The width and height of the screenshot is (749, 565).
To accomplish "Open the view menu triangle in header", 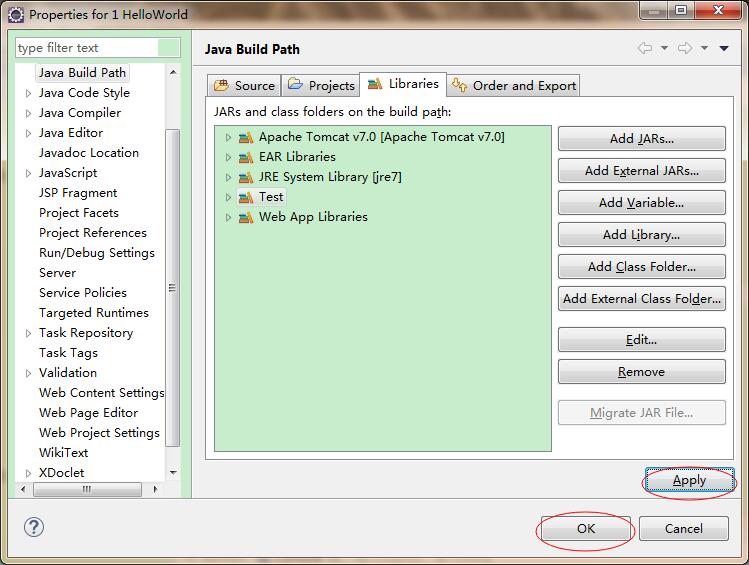I will tap(724, 48).
